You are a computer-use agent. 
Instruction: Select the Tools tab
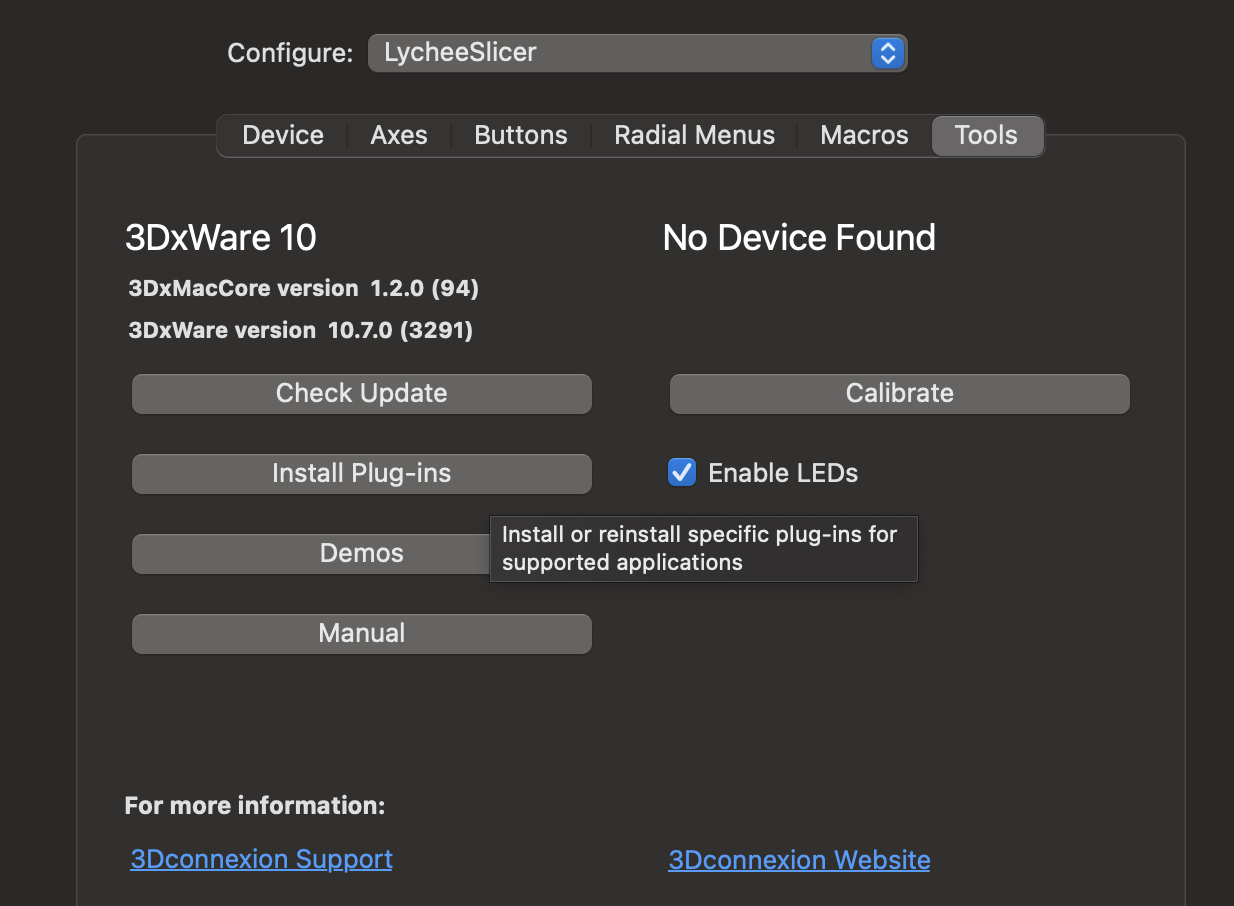coord(987,134)
